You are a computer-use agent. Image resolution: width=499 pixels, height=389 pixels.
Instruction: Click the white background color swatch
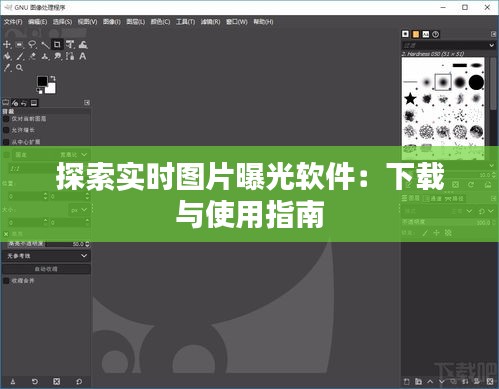tap(50, 88)
